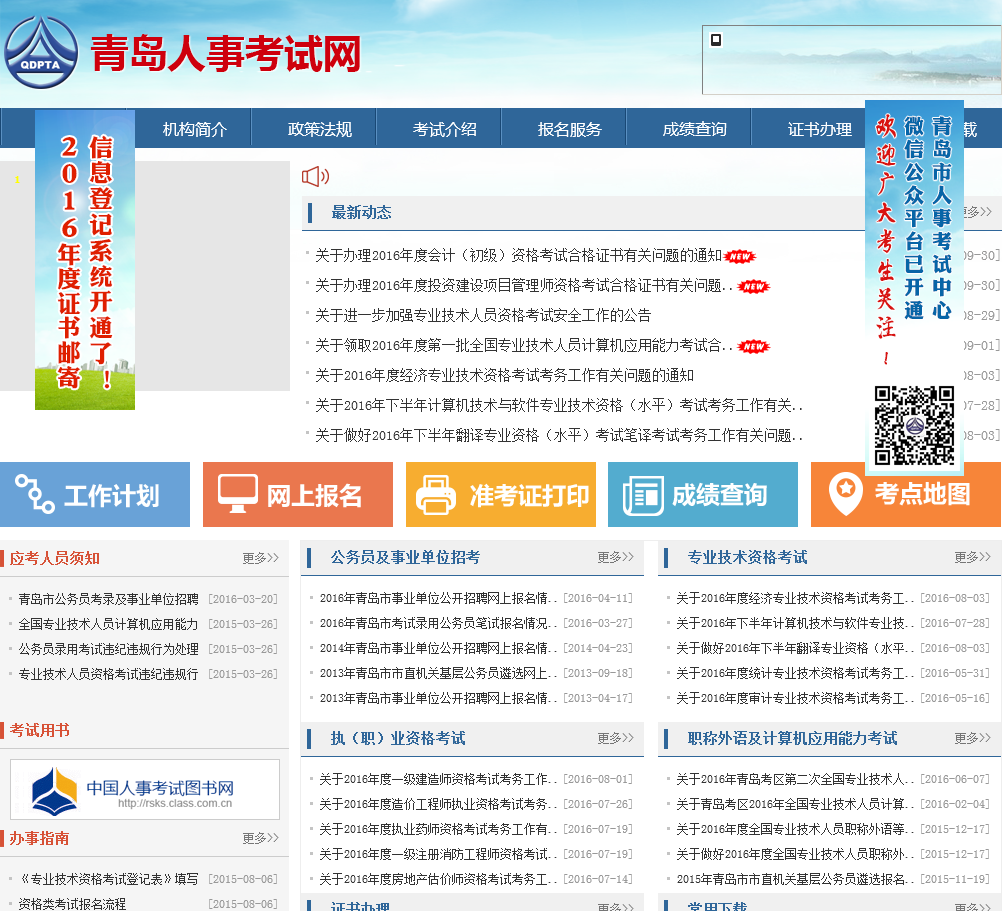Screen dimensions: 1002x911
Task: Click the 最新动态 section heading
Action: (361, 213)
